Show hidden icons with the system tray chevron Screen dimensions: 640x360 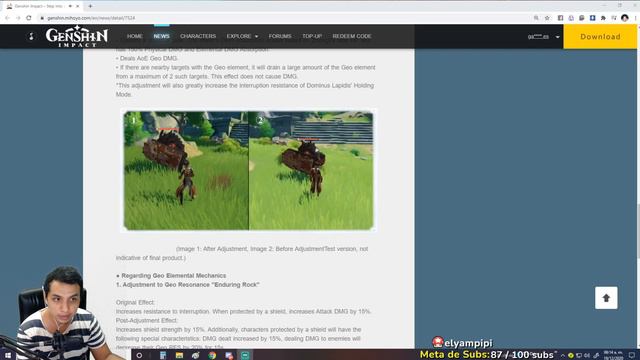[x=562, y=356]
